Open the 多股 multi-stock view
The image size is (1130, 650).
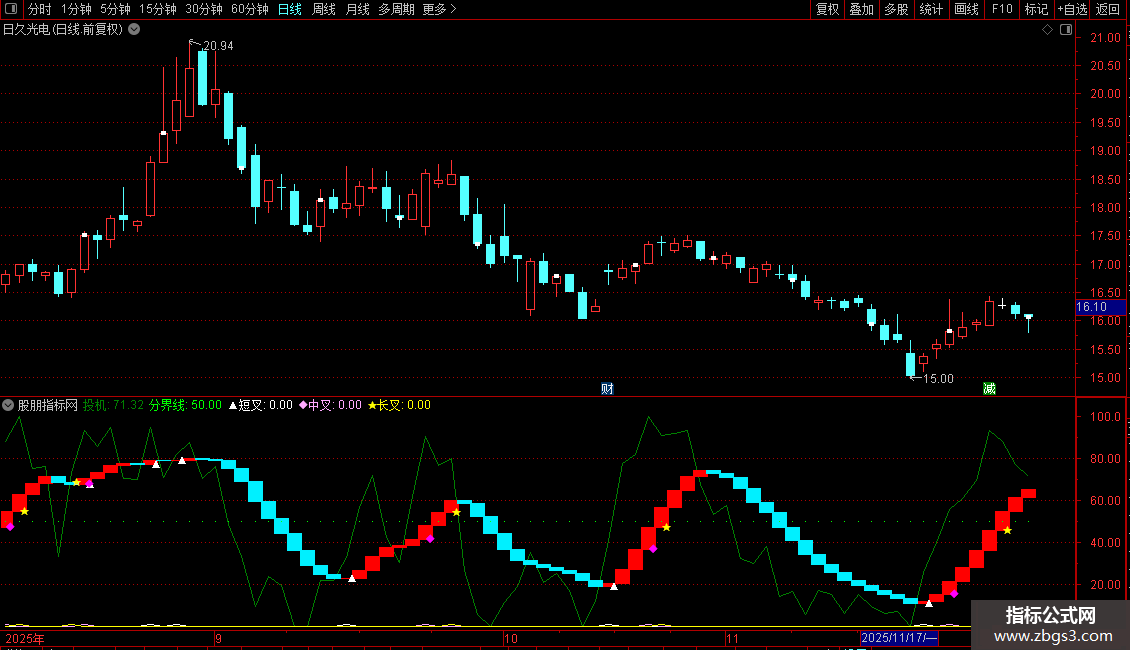click(x=896, y=9)
